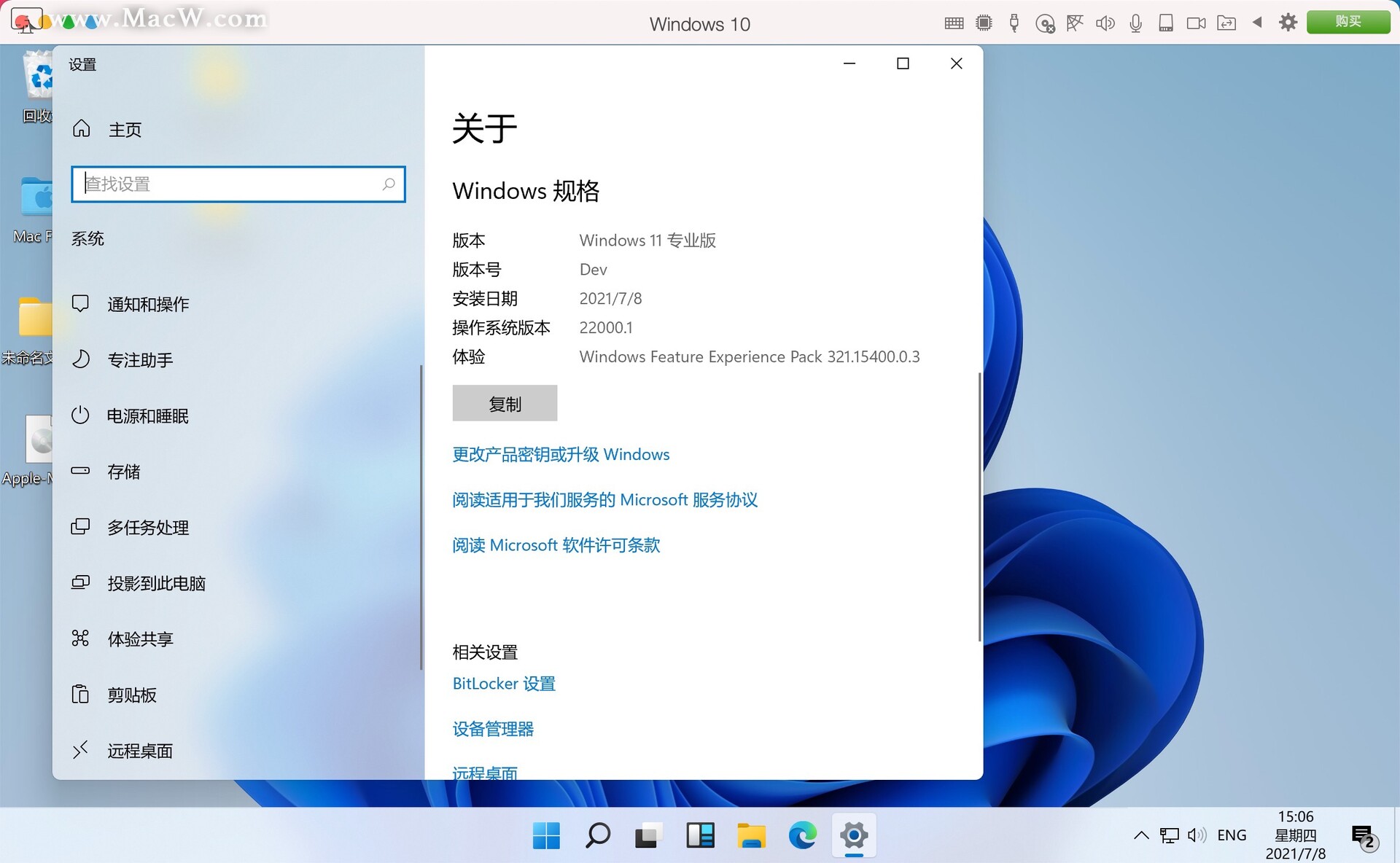1400x863 pixels.
Task: Open the Widgets panel icon in taskbar
Action: tap(700, 835)
